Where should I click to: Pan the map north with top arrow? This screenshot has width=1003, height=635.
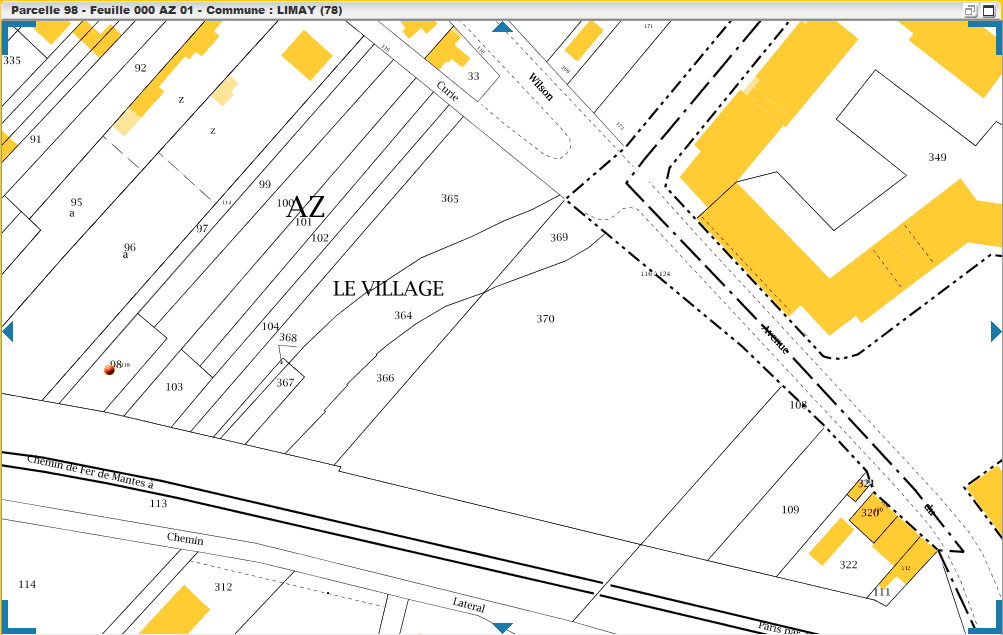[502, 27]
